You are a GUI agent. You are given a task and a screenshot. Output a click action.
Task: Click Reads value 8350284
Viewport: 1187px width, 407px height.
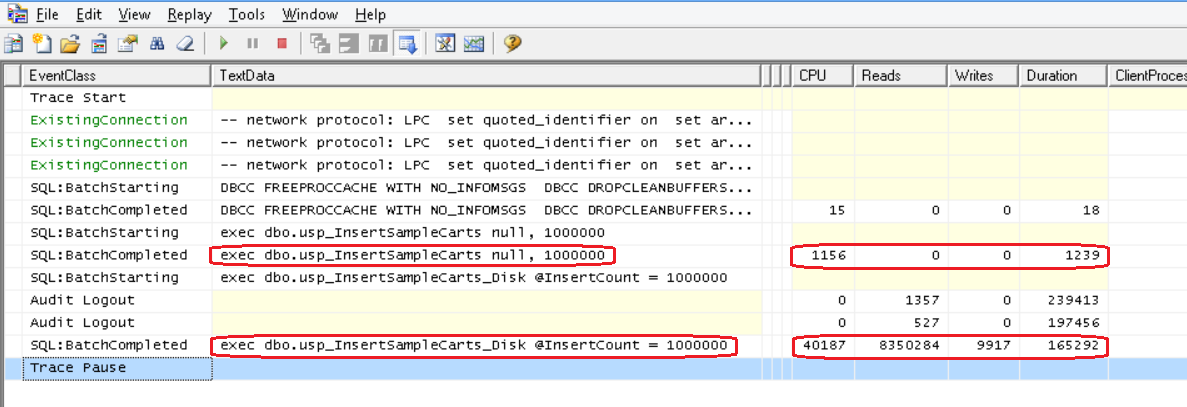coord(910,345)
